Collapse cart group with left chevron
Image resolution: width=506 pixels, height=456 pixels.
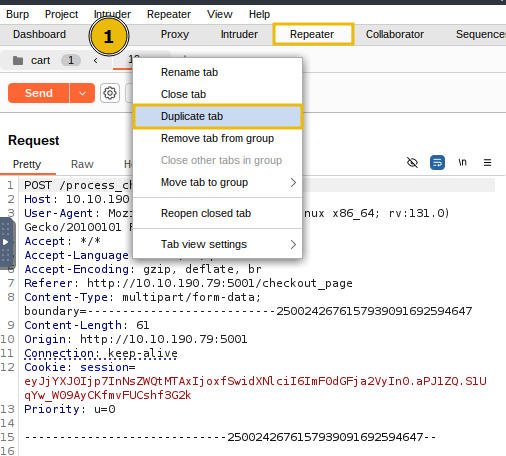point(96,60)
